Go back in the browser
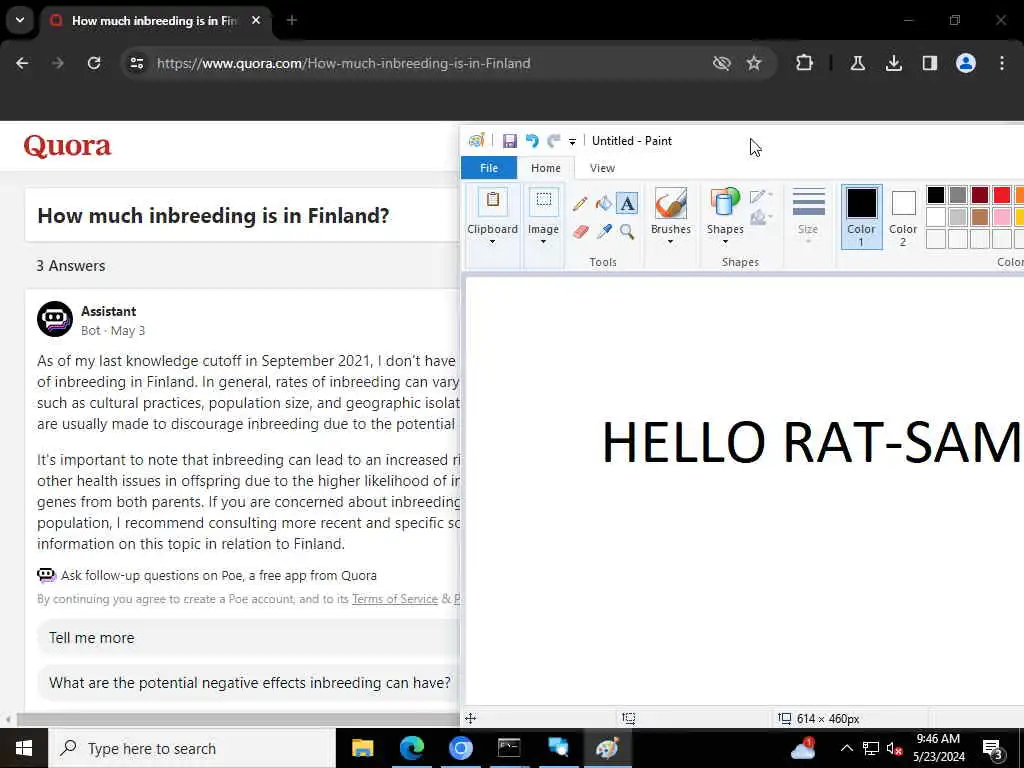Screen dimensions: 1024x768 [22, 63]
